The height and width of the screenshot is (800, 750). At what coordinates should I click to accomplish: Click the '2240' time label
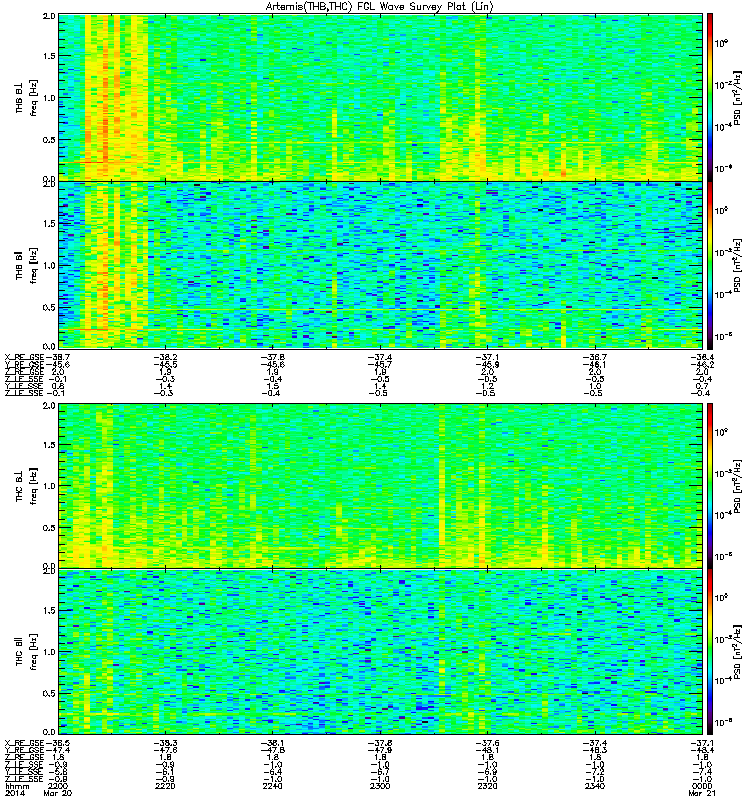click(x=272, y=786)
